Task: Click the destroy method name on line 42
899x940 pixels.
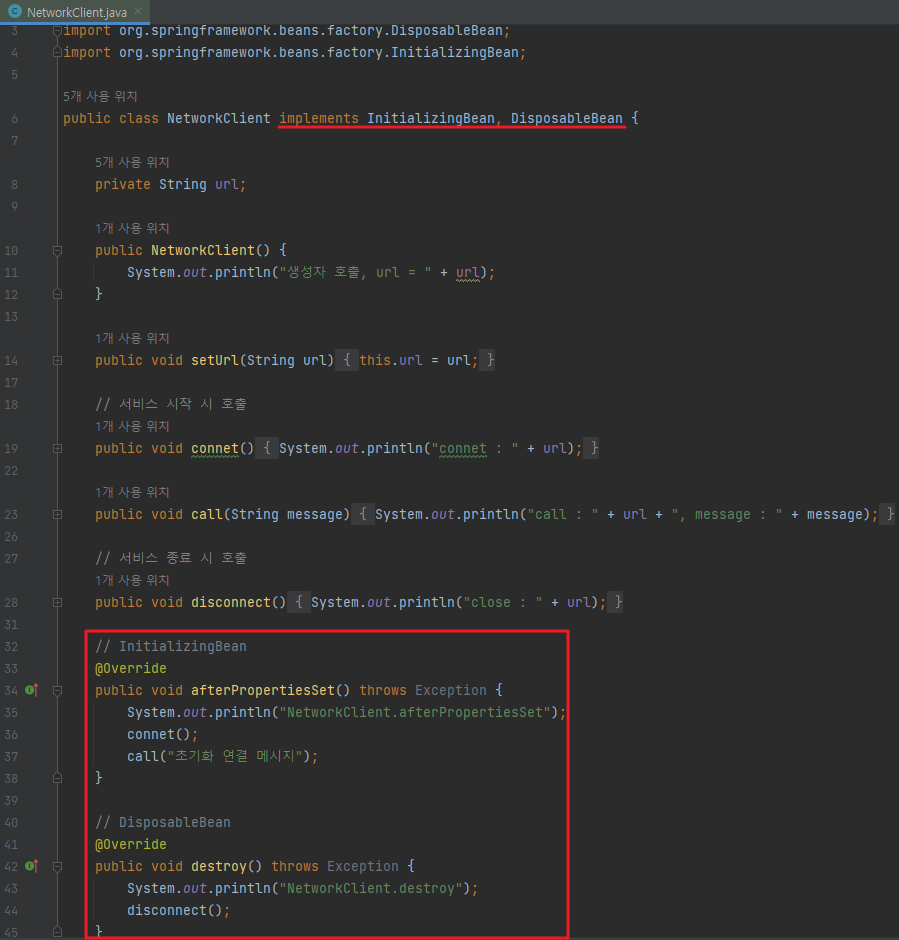Action: pyautogui.click(x=219, y=866)
